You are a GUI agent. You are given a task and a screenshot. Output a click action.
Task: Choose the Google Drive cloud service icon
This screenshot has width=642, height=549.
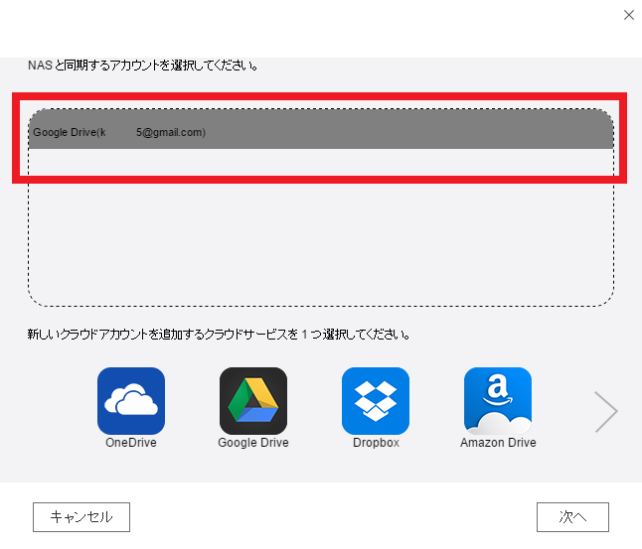pos(253,401)
